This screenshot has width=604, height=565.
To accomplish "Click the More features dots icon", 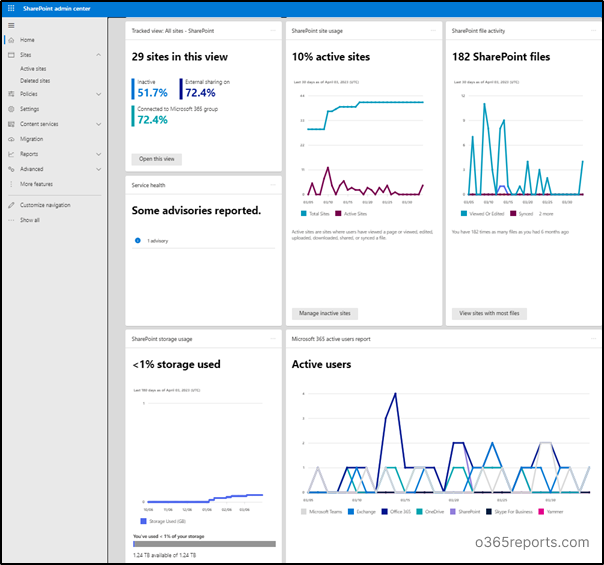I will (11, 184).
